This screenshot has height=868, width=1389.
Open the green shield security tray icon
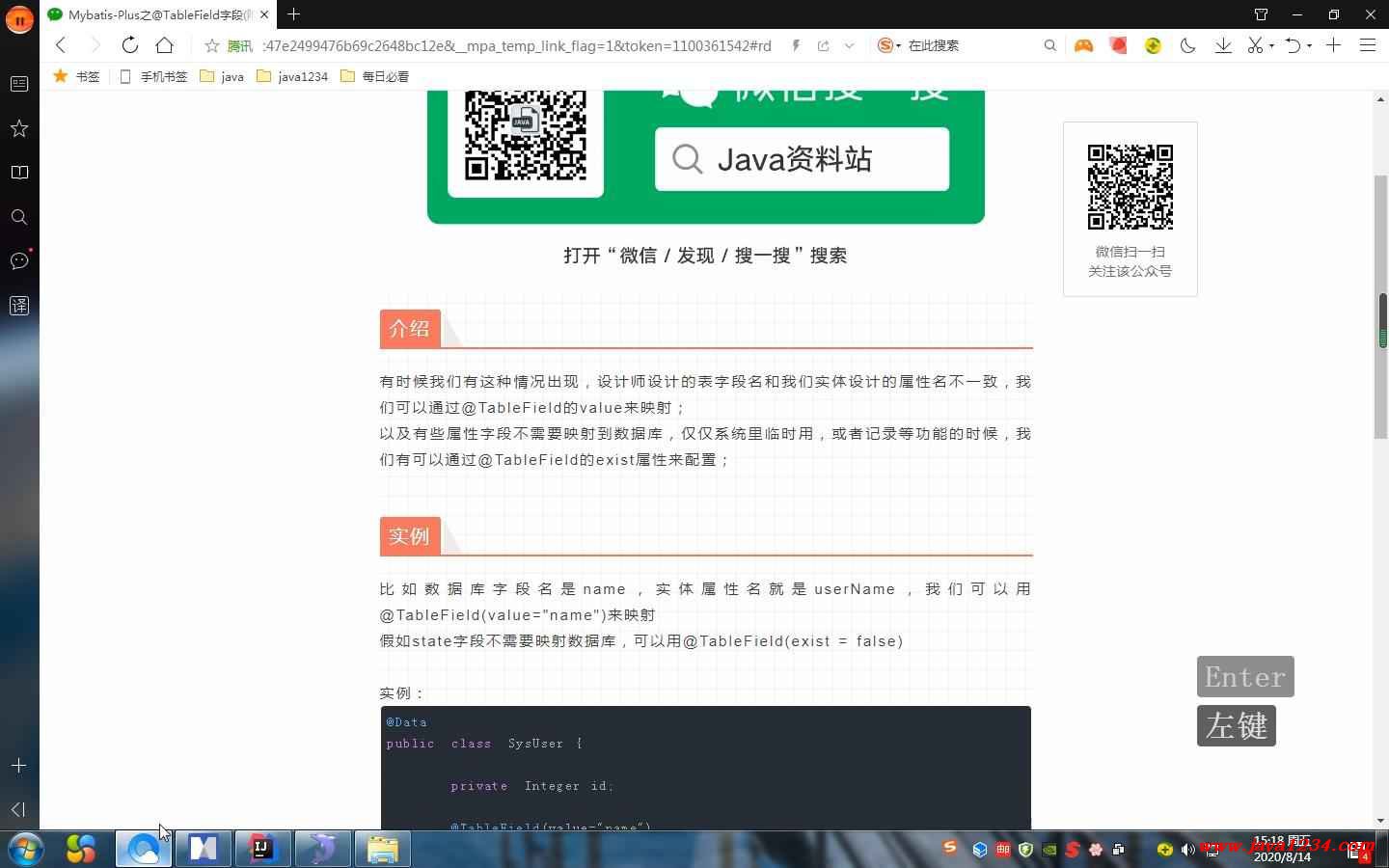[x=1026, y=850]
